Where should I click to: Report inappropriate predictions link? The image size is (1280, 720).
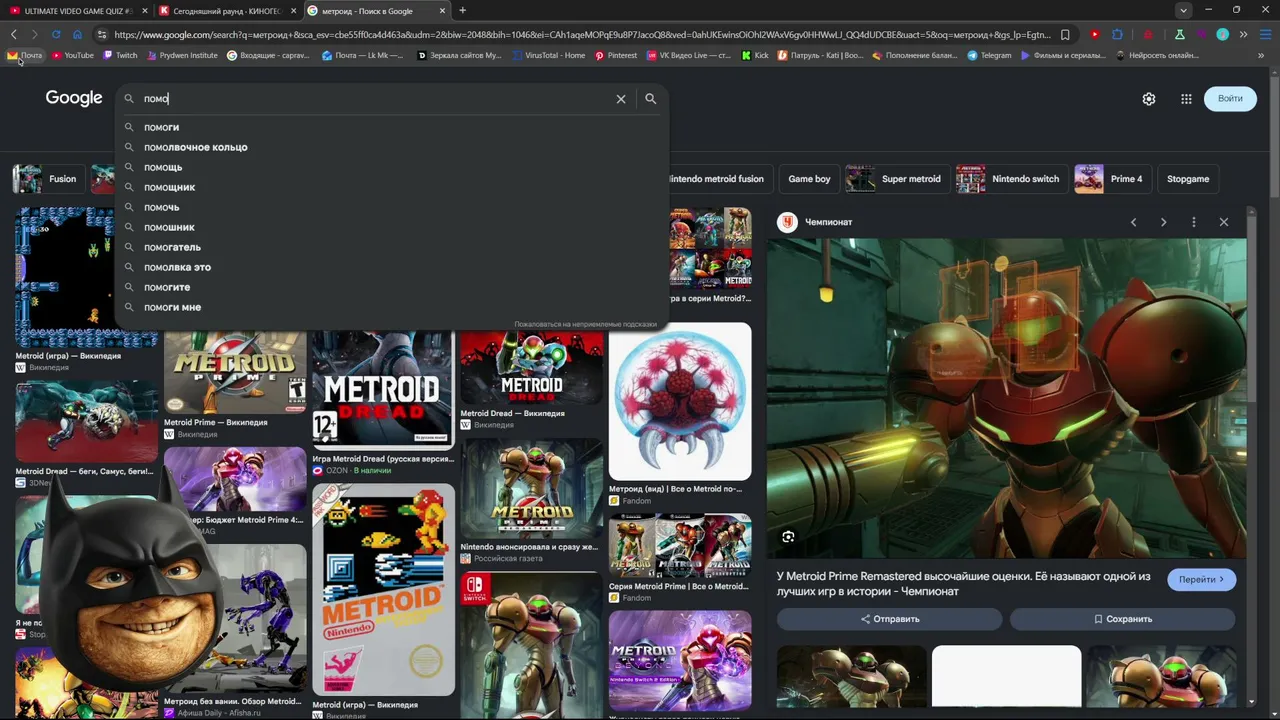click(x=585, y=324)
